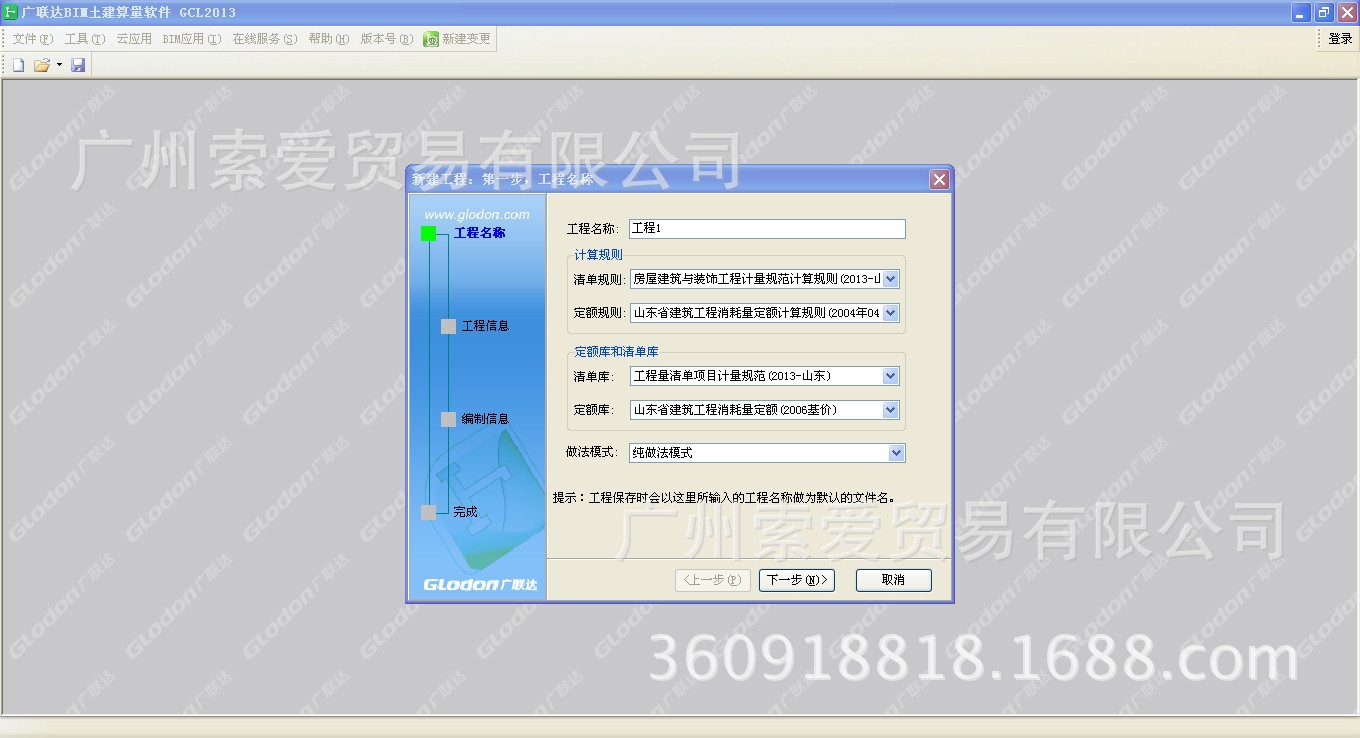Open the 版本号 menu

click(386, 39)
